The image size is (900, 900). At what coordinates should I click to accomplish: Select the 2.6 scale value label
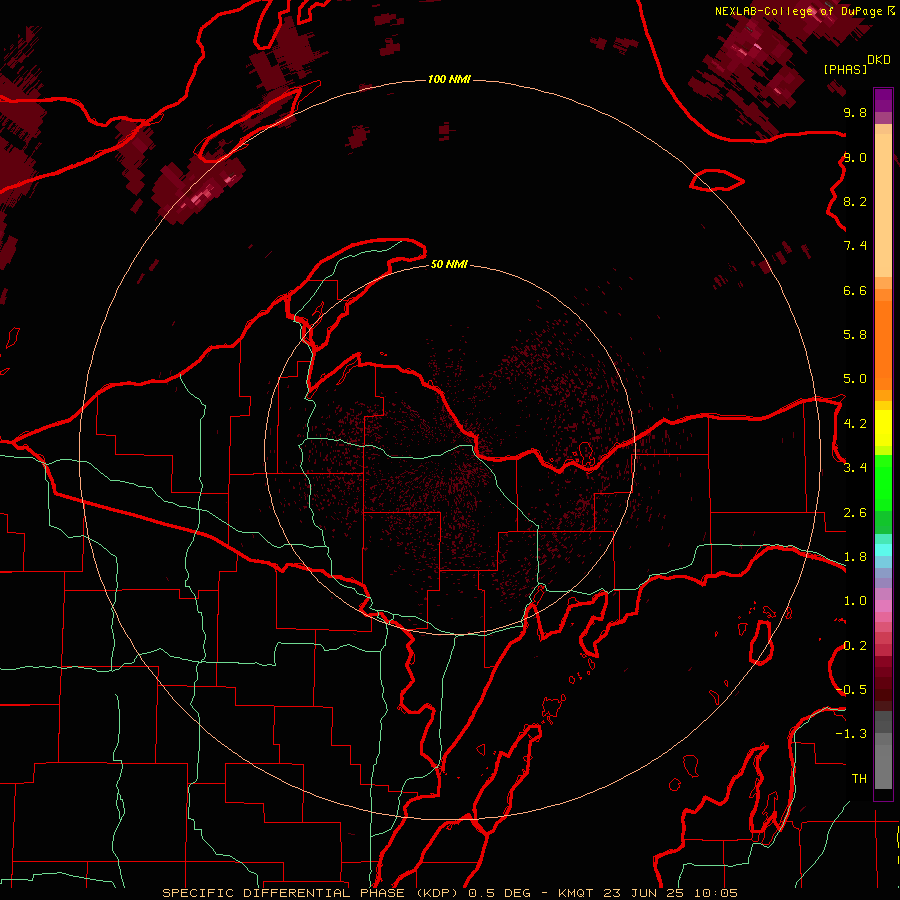click(x=855, y=513)
